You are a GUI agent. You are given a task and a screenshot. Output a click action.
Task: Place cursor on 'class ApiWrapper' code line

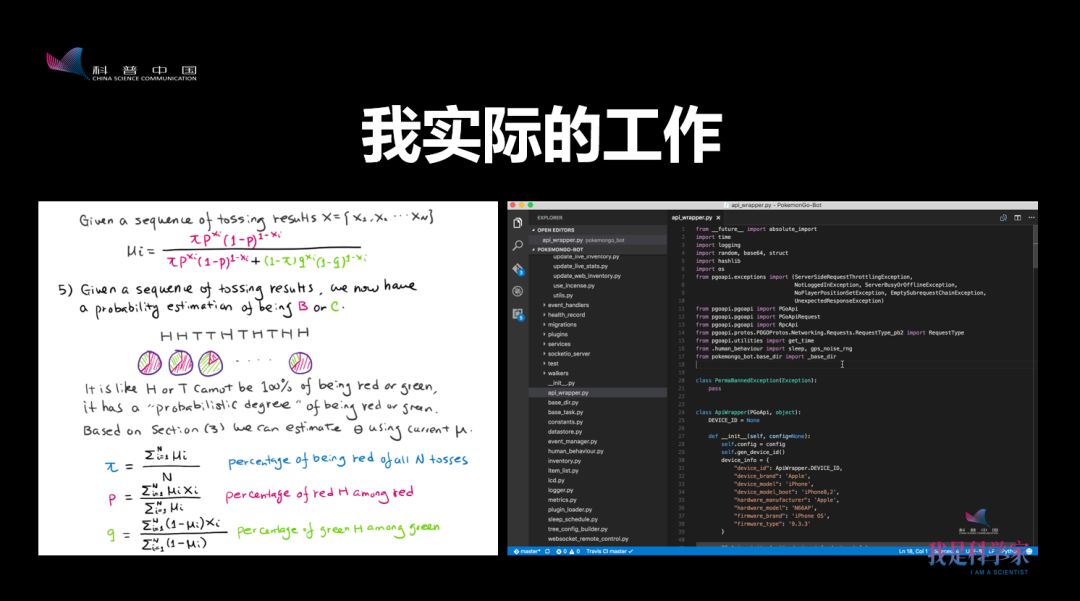click(x=747, y=412)
